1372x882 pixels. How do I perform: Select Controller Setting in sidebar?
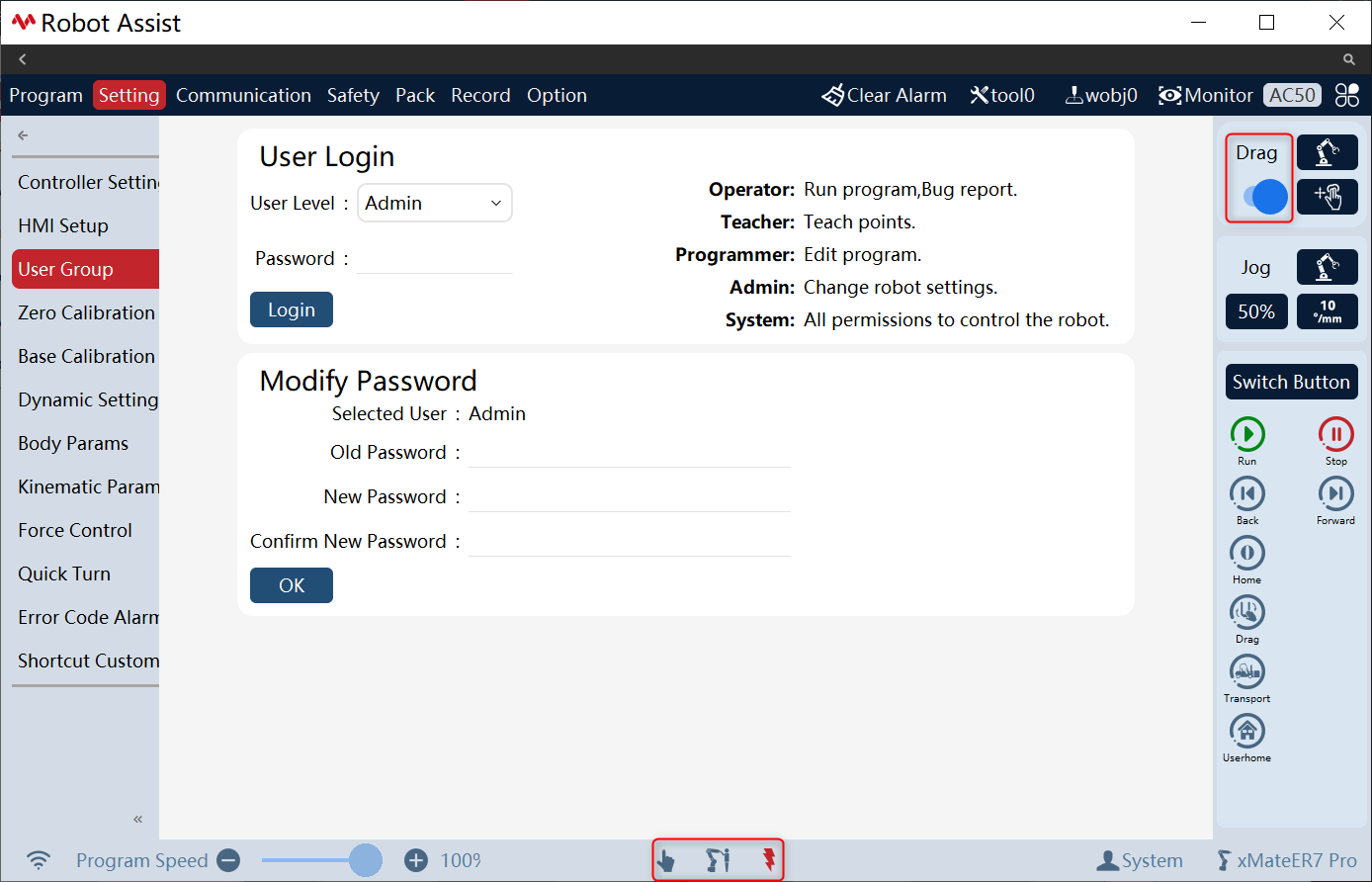[x=86, y=182]
